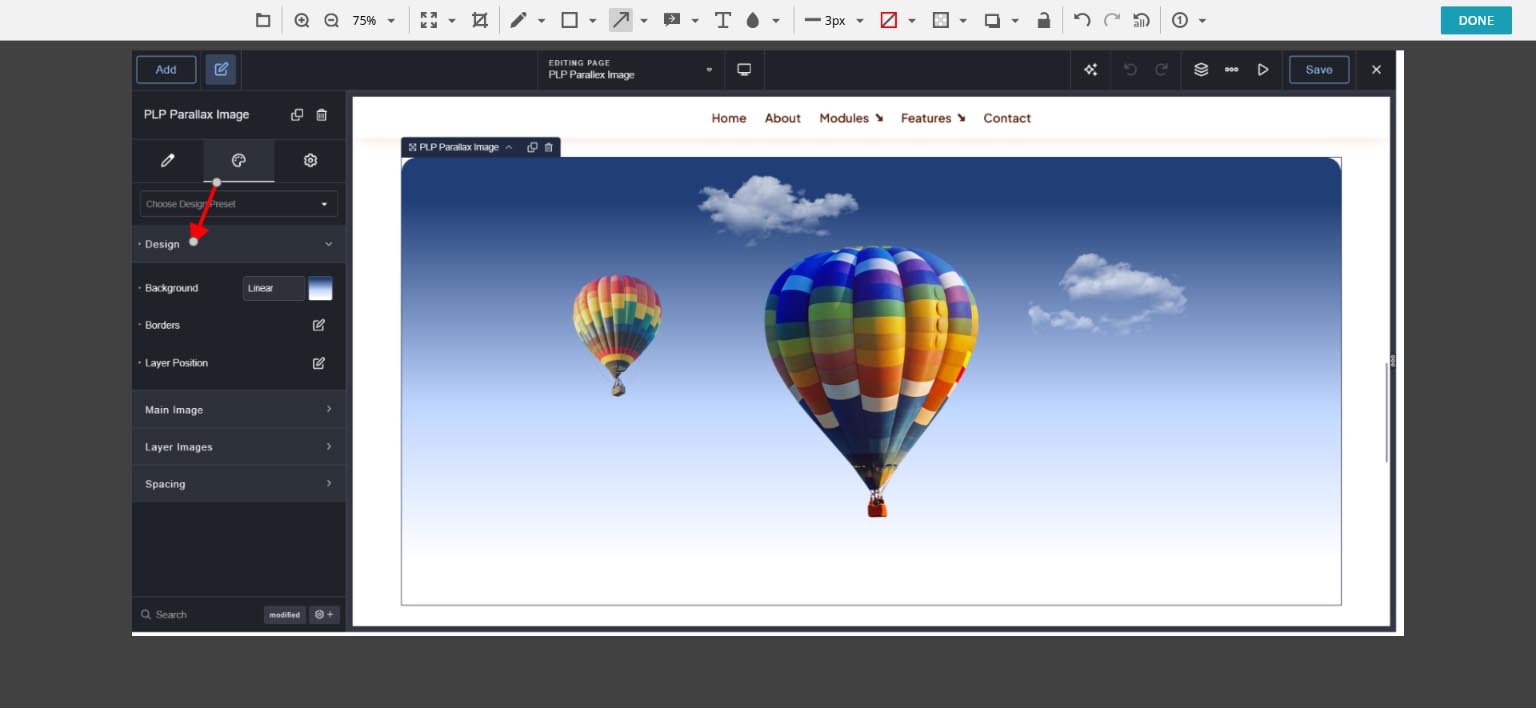Open the Arrow tool options arrow
The height and width of the screenshot is (708, 1536).
point(644,20)
